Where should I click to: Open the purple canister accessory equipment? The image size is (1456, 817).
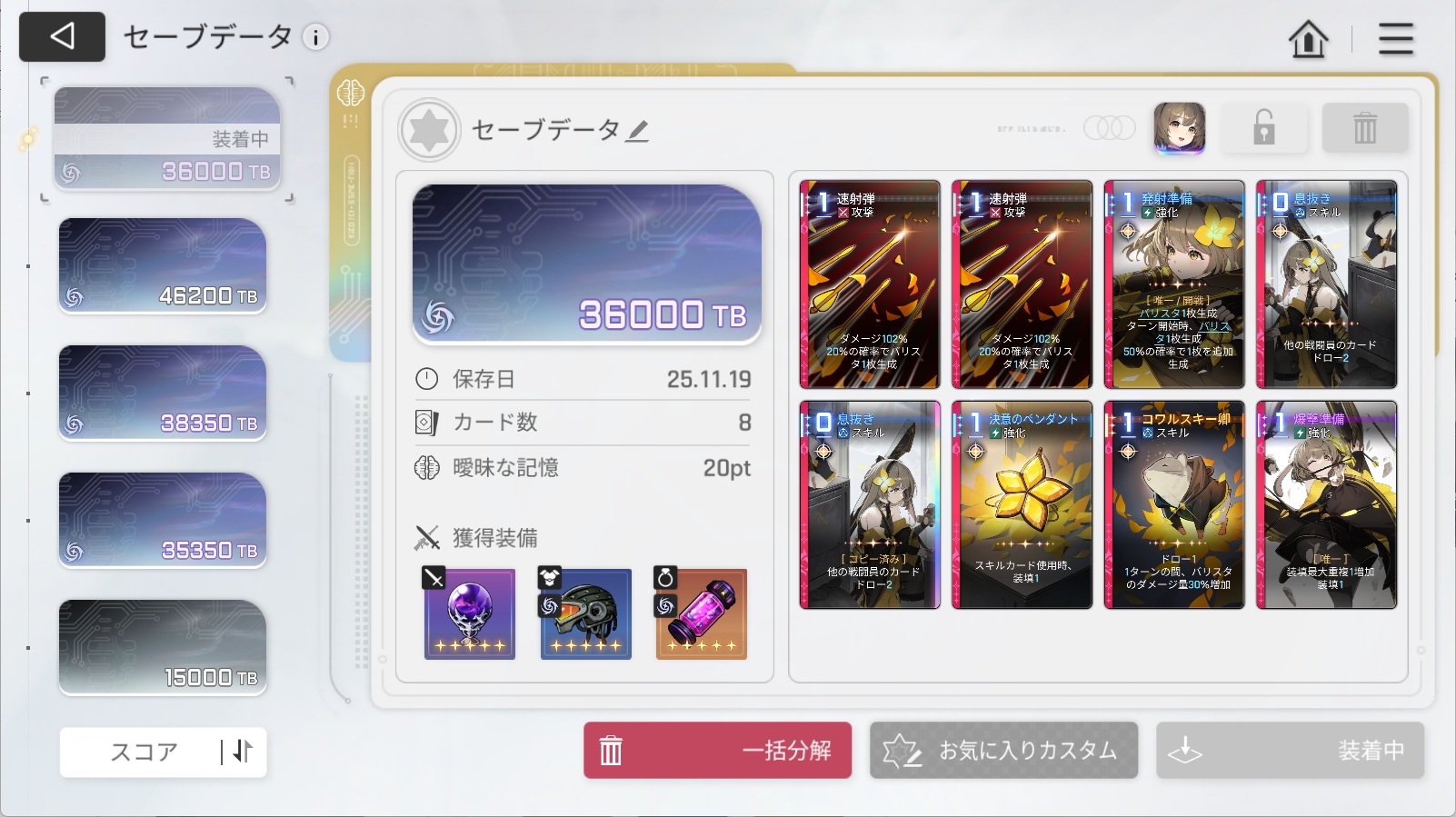tap(702, 613)
